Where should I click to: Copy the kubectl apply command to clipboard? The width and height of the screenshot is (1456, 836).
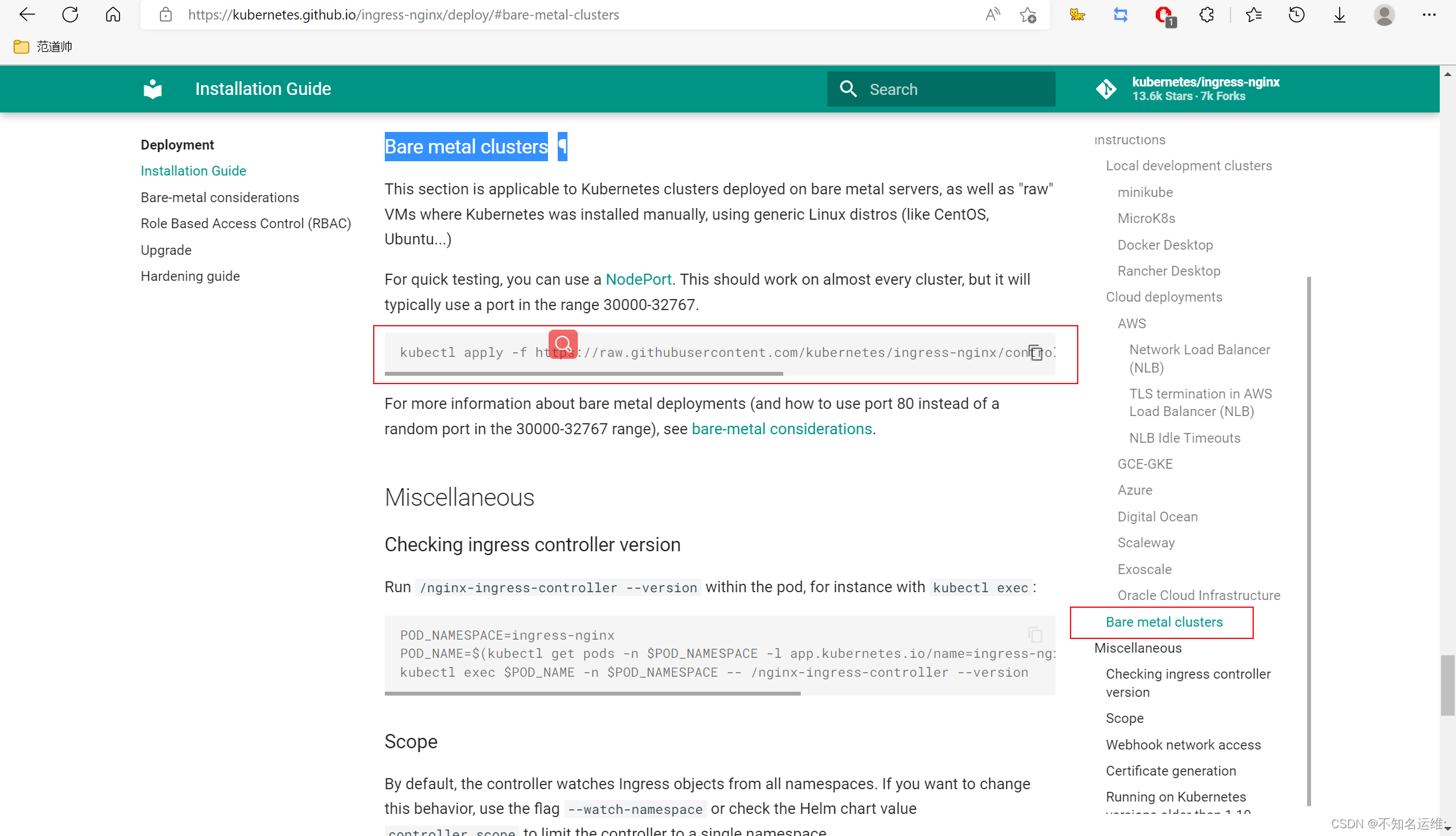1036,352
